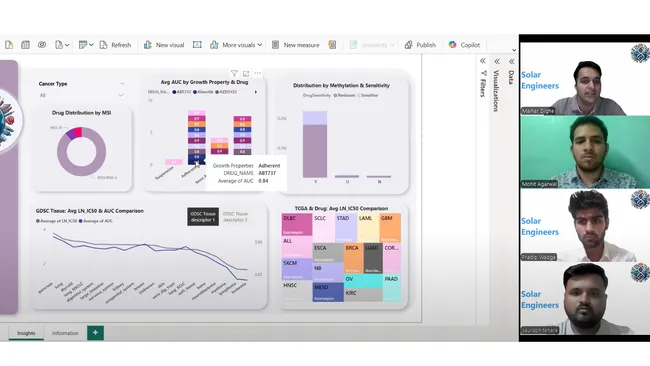Click the Sensitive legend entry
Viewport: 650px width, 366px height.
367,95
